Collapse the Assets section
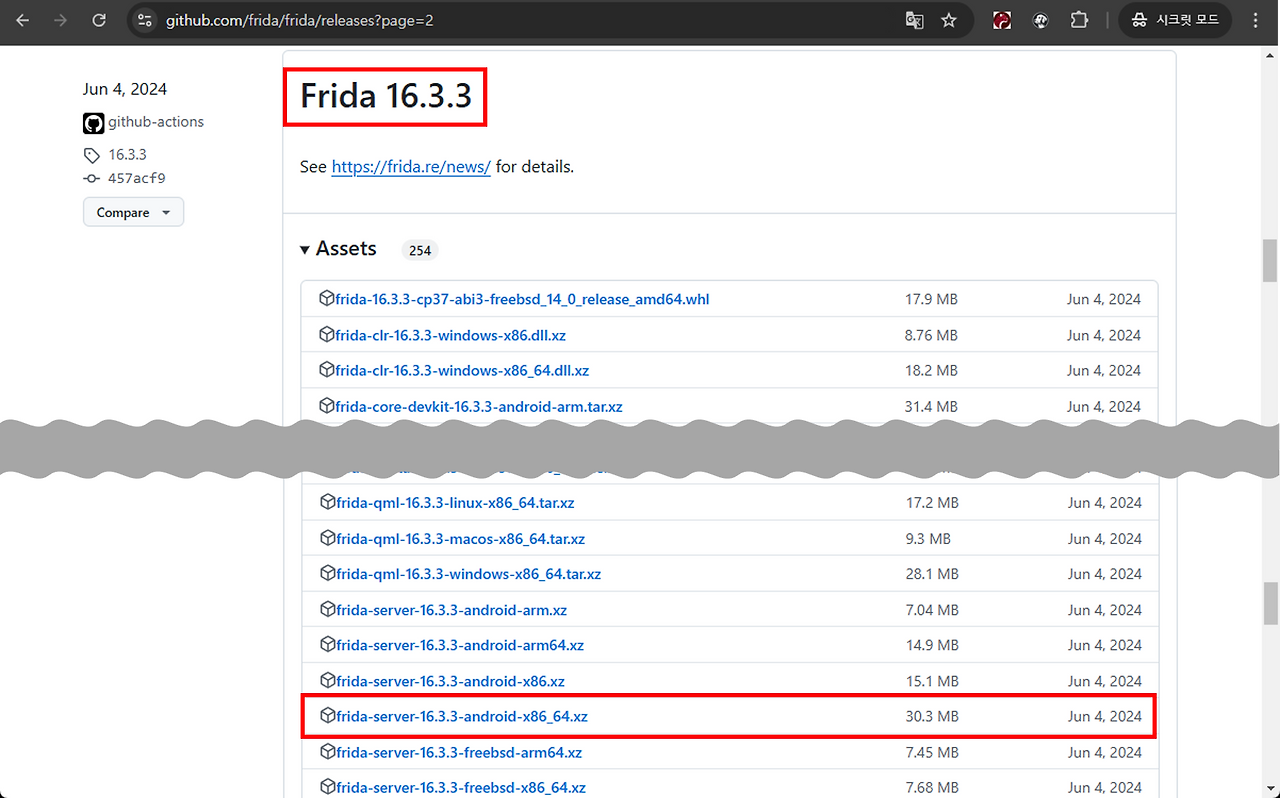The image size is (1280, 798). click(338, 249)
